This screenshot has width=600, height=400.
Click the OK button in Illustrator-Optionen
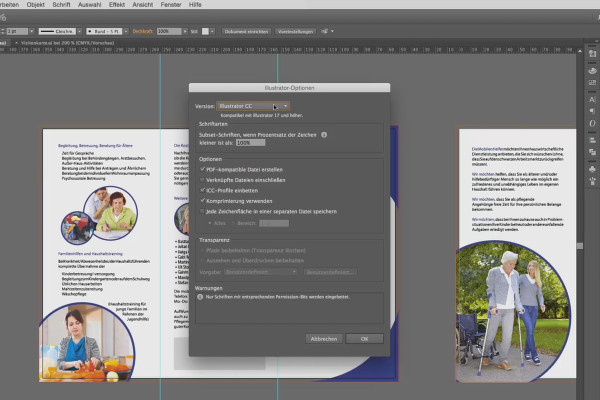pyautogui.click(x=364, y=339)
